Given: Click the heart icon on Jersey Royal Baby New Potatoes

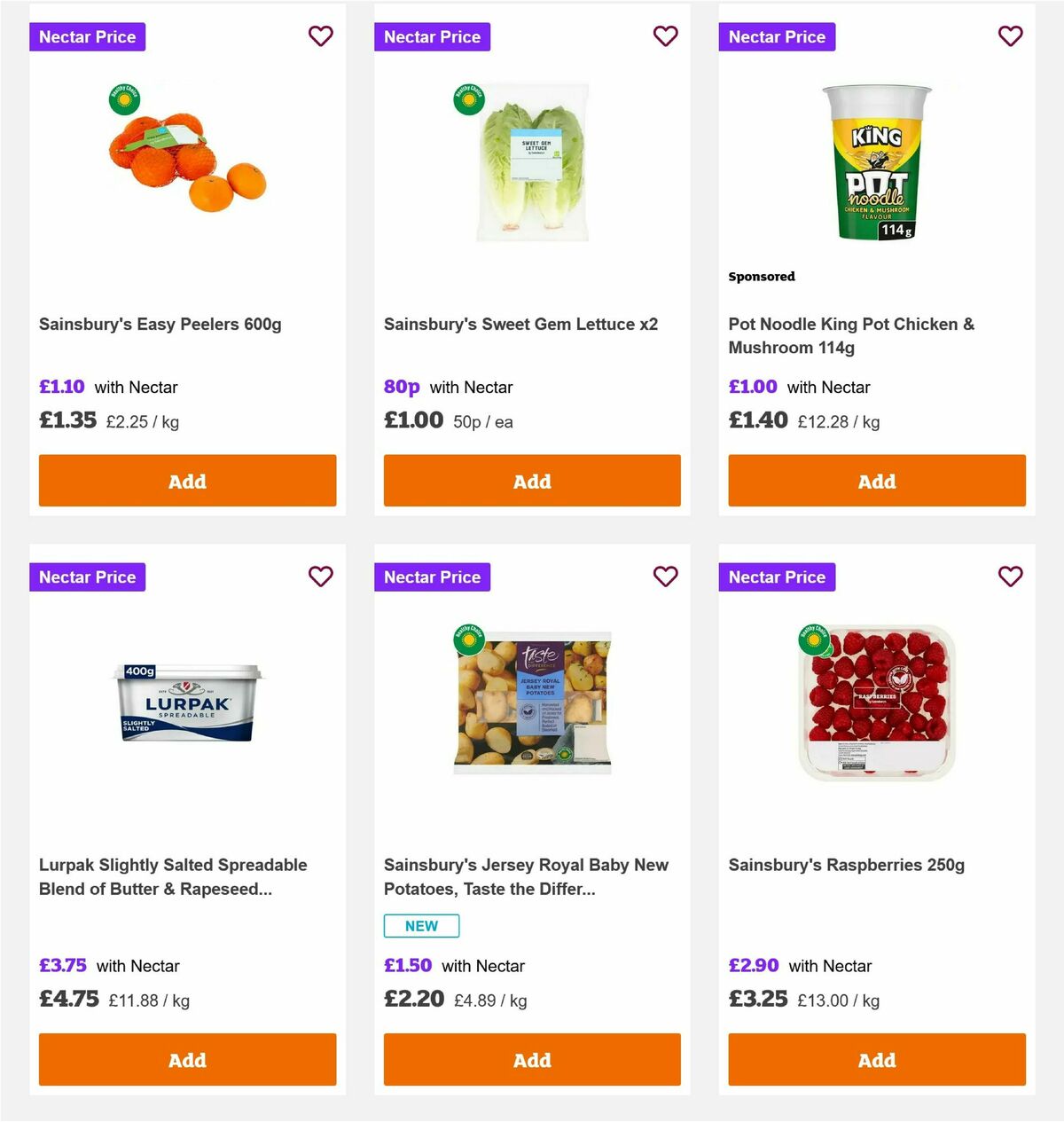Looking at the screenshot, I should point(666,576).
